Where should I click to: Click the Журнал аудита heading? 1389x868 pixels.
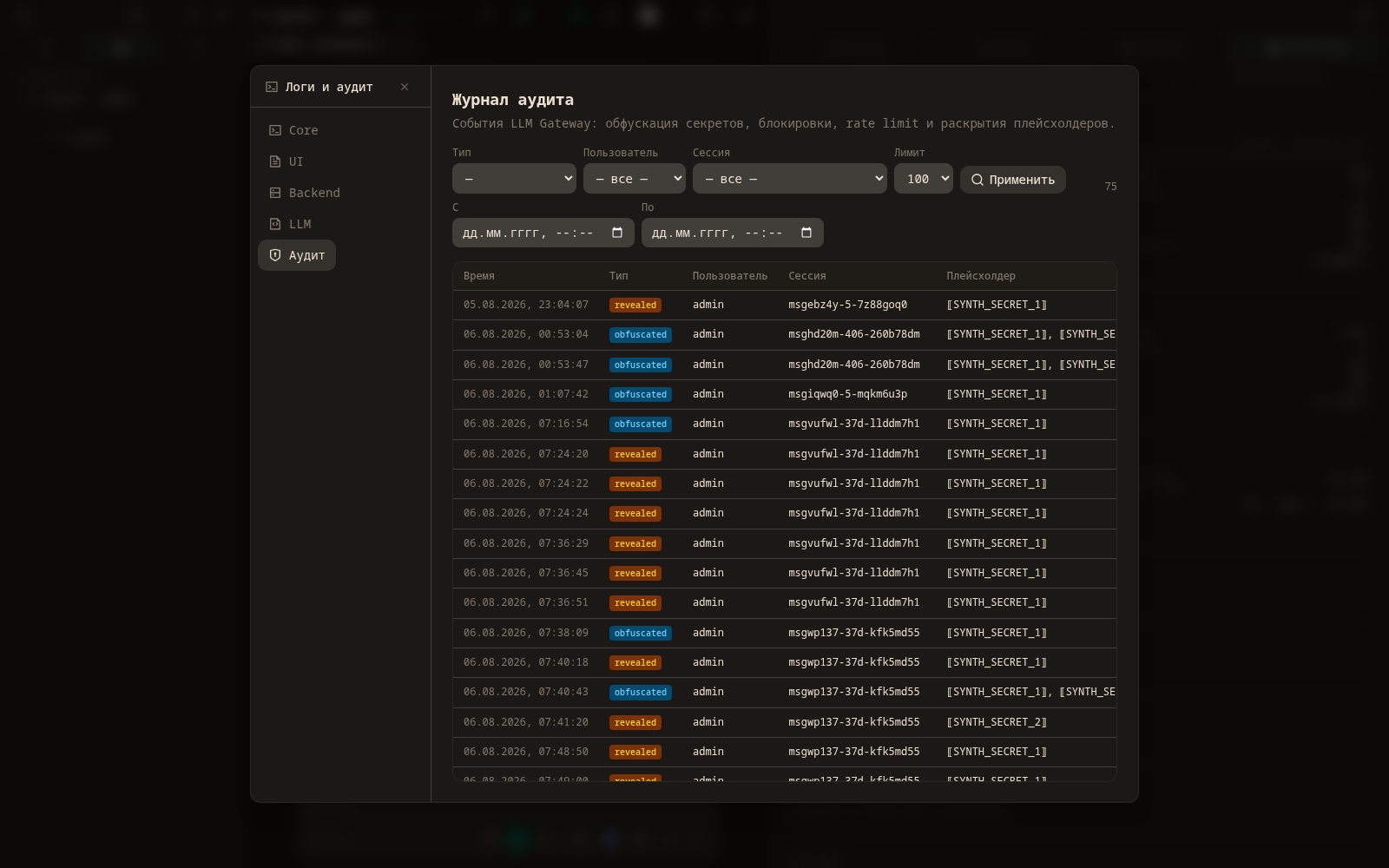pyautogui.click(x=513, y=100)
